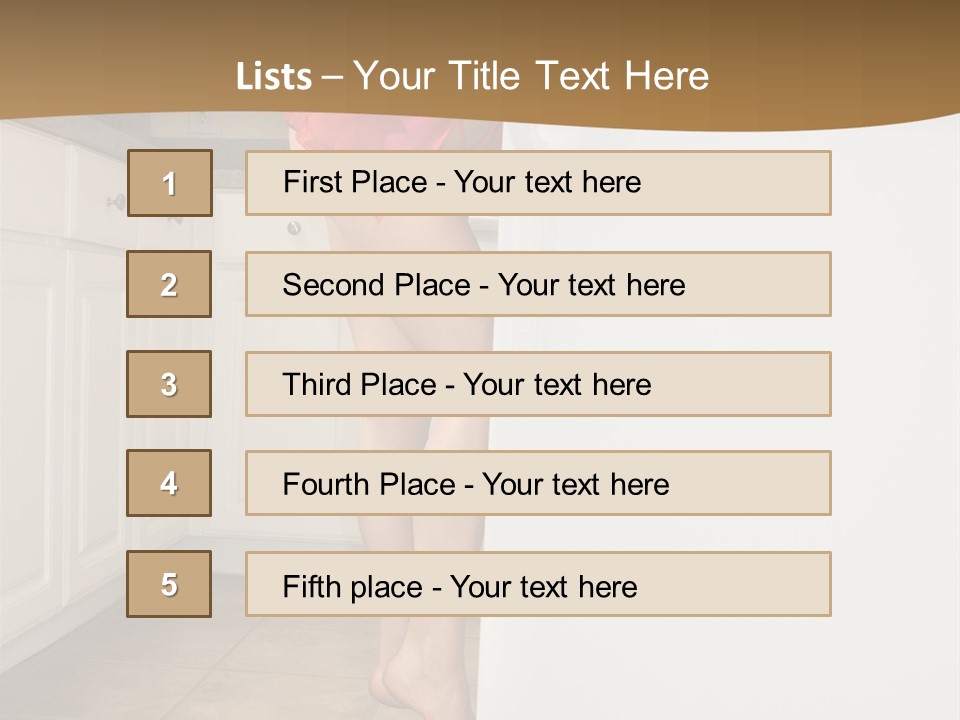Select the "Your Title Text Here" title text
The width and height of the screenshot is (960, 720).
[531, 76]
